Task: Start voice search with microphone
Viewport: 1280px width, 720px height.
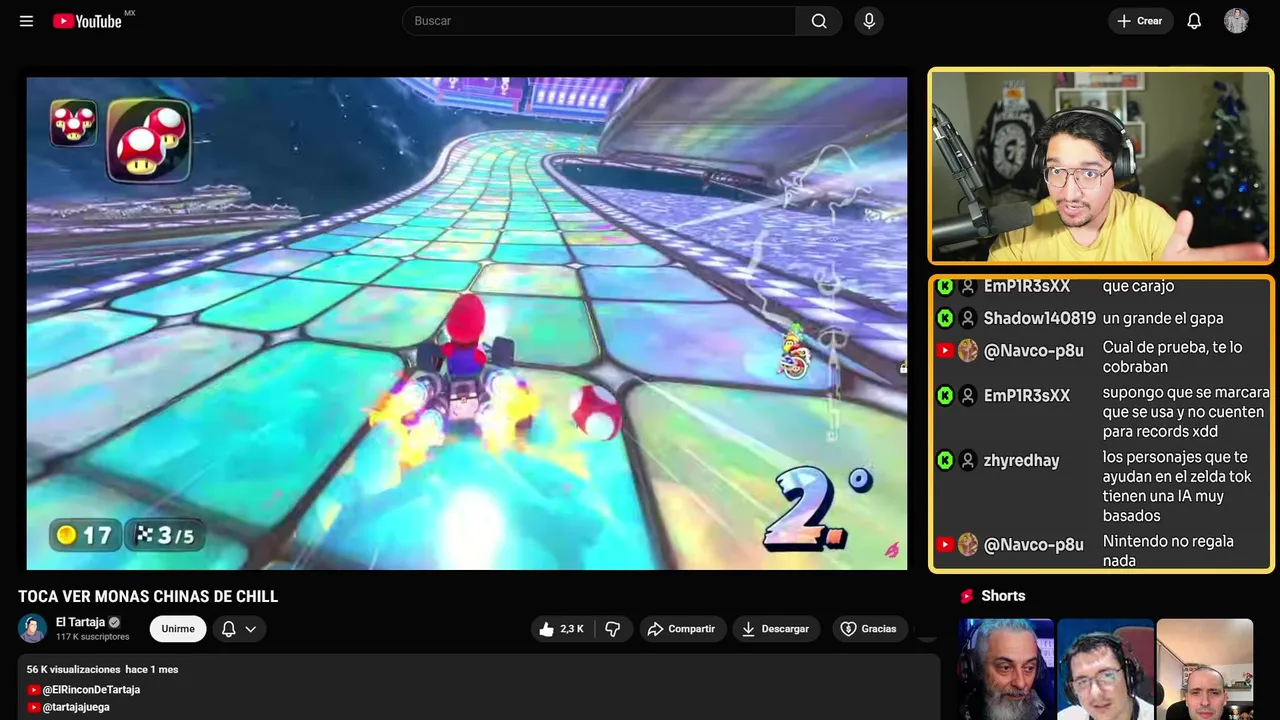Action: click(869, 21)
